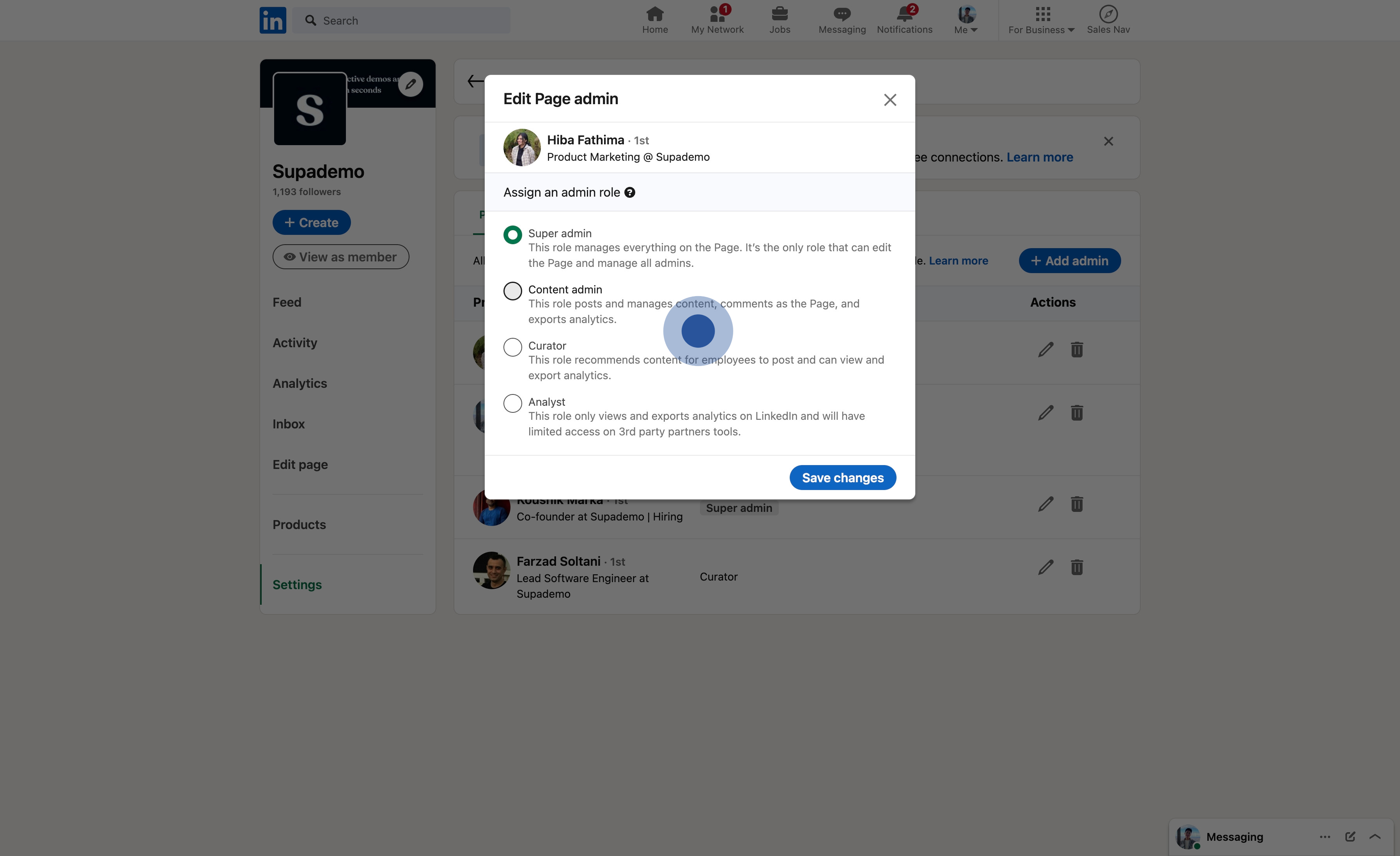Expand the Me profile dropdown
This screenshot has height=856, width=1400.
pyautogui.click(x=966, y=20)
